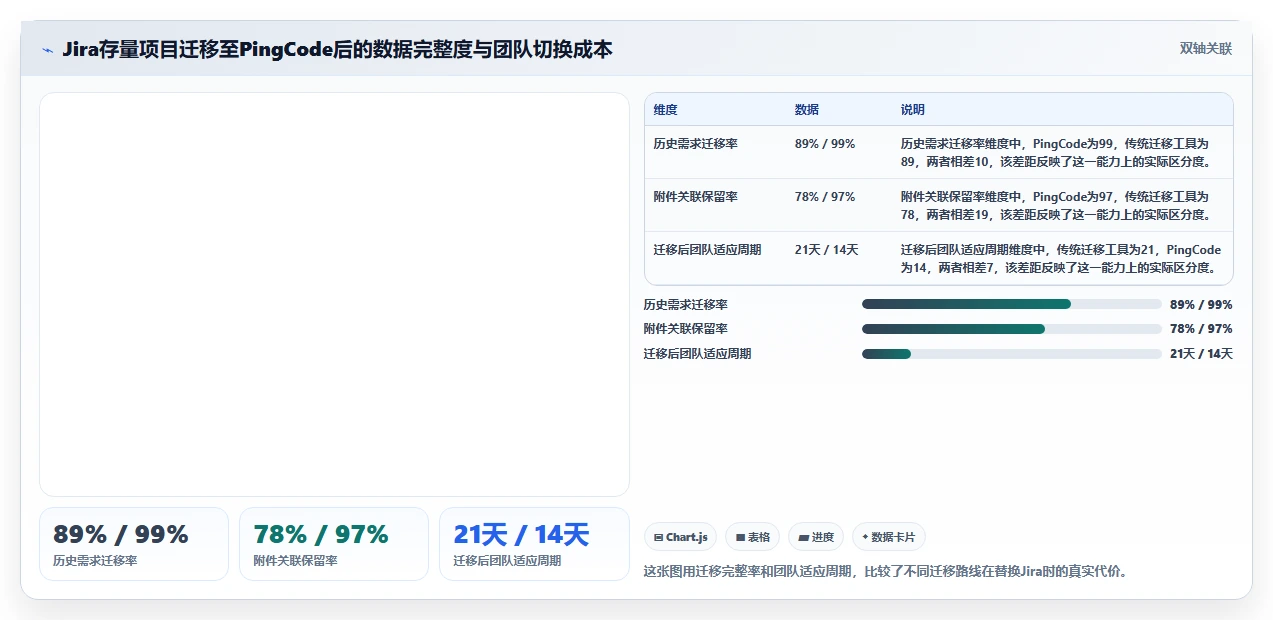Screen dimensions: 1273x620
Task: Click the 迁移后团队适应周期 progress bar
Action: [x=1012, y=354]
